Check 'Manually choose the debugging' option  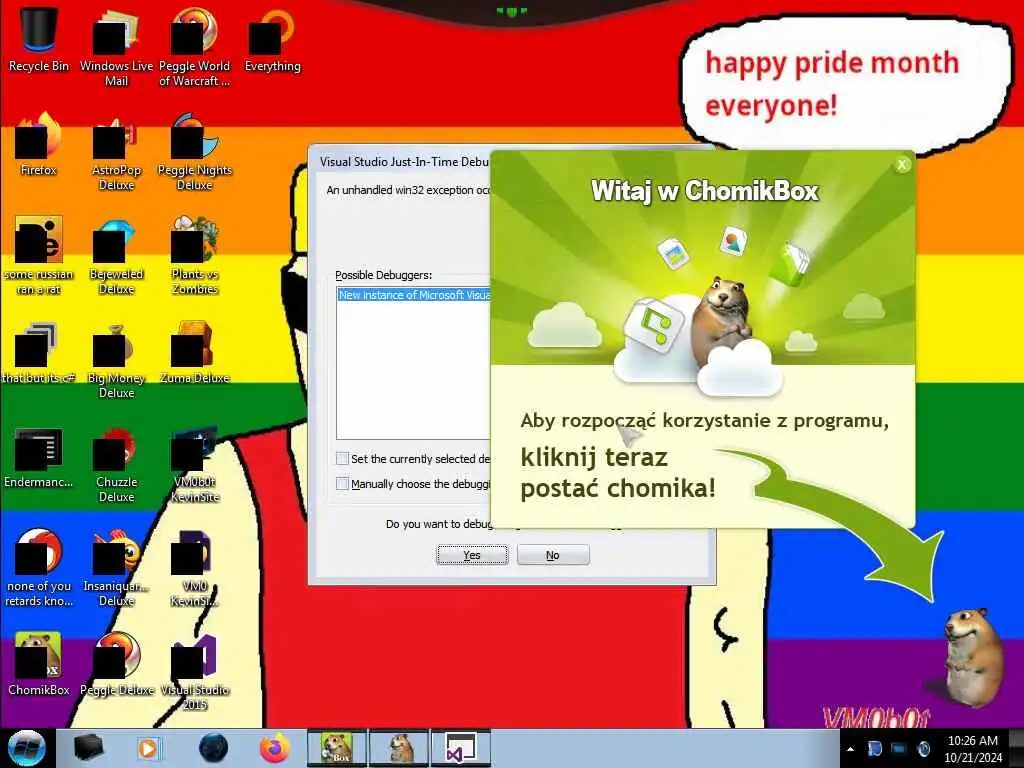(342, 483)
